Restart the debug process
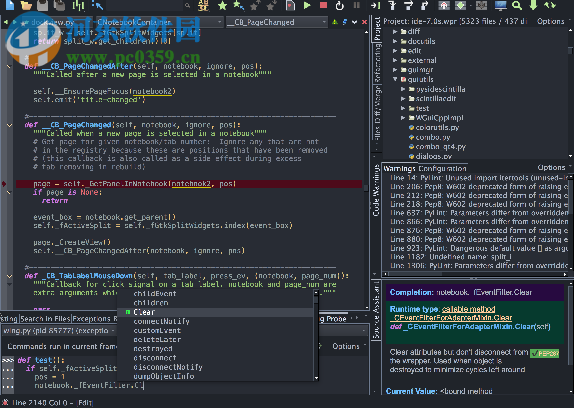 [x=340, y=5]
